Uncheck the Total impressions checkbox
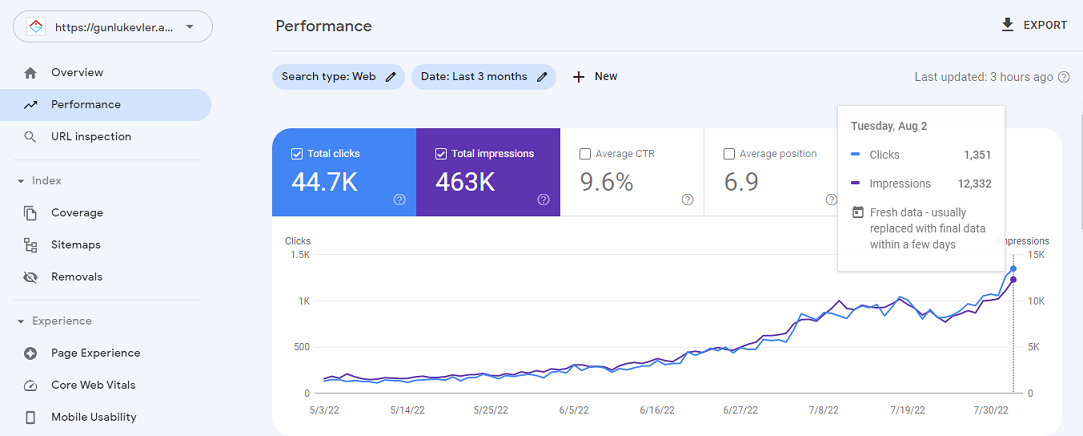Viewport: 1083px width, 436px height. pyautogui.click(x=441, y=154)
